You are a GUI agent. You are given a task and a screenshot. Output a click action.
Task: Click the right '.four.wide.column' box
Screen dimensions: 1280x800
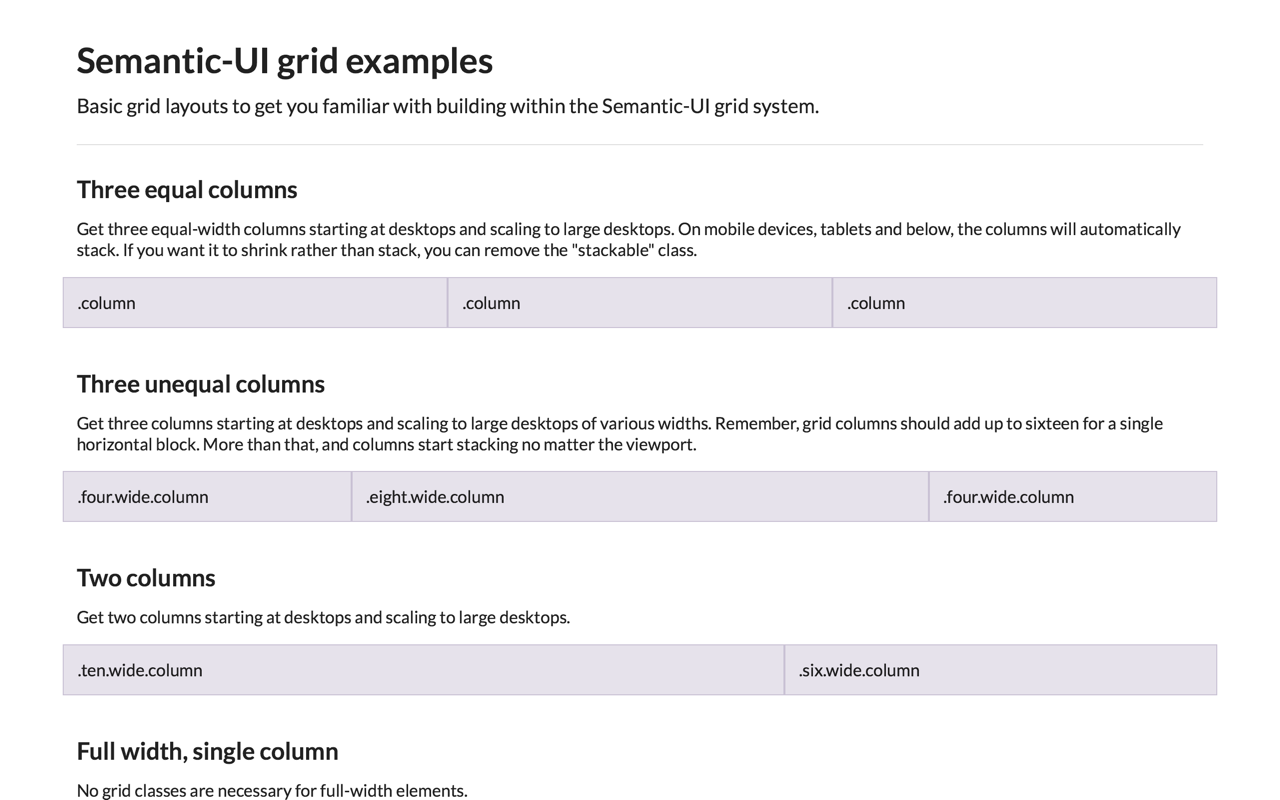1073,497
